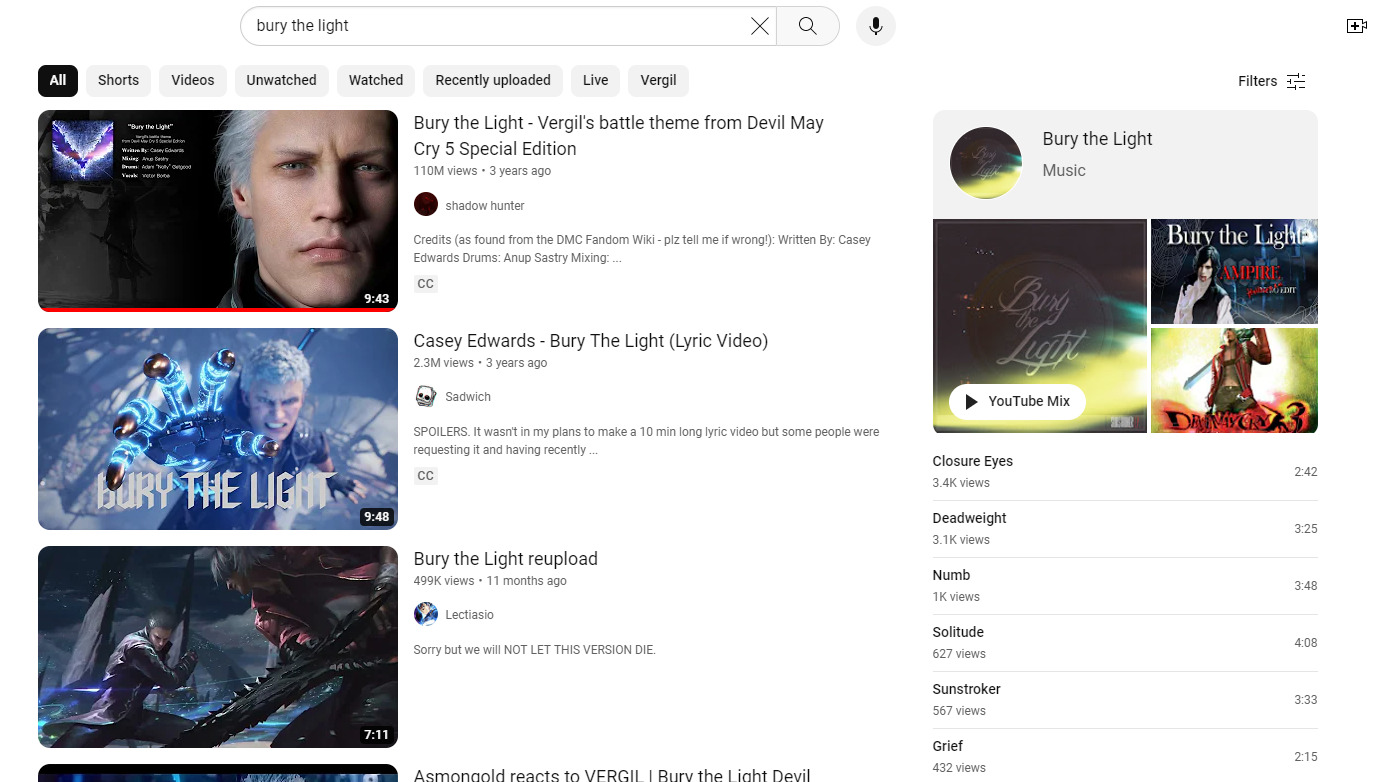Toggle the Watched filter chip
The width and height of the screenshot is (1394, 782).
point(376,81)
